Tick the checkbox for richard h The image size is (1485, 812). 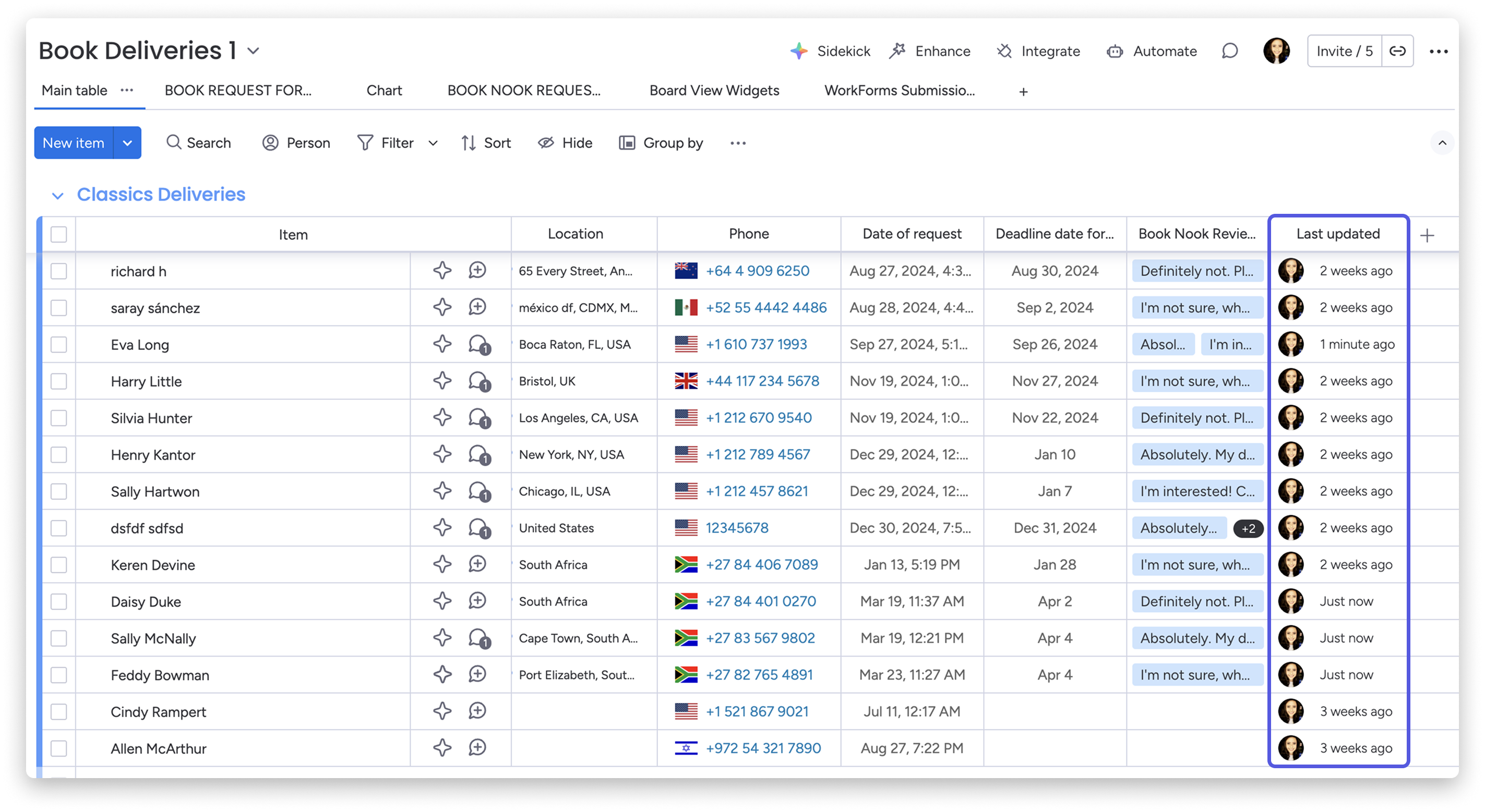click(x=59, y=271)
